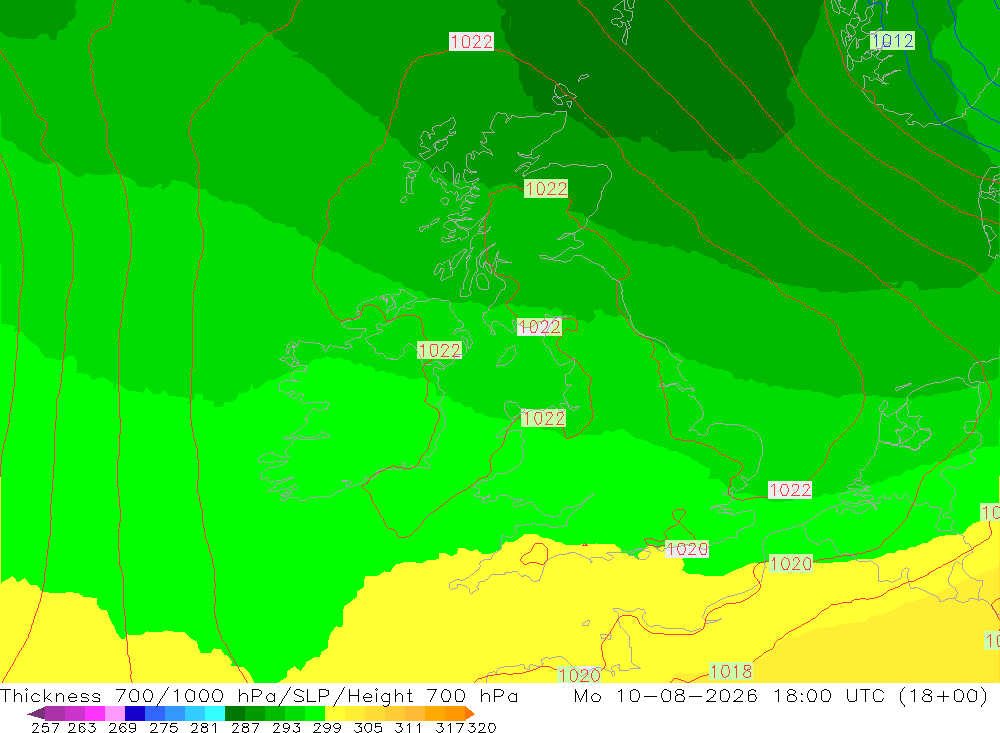1000x733 pixels.
Task: Click legend value 305
Action: (368, 728)
